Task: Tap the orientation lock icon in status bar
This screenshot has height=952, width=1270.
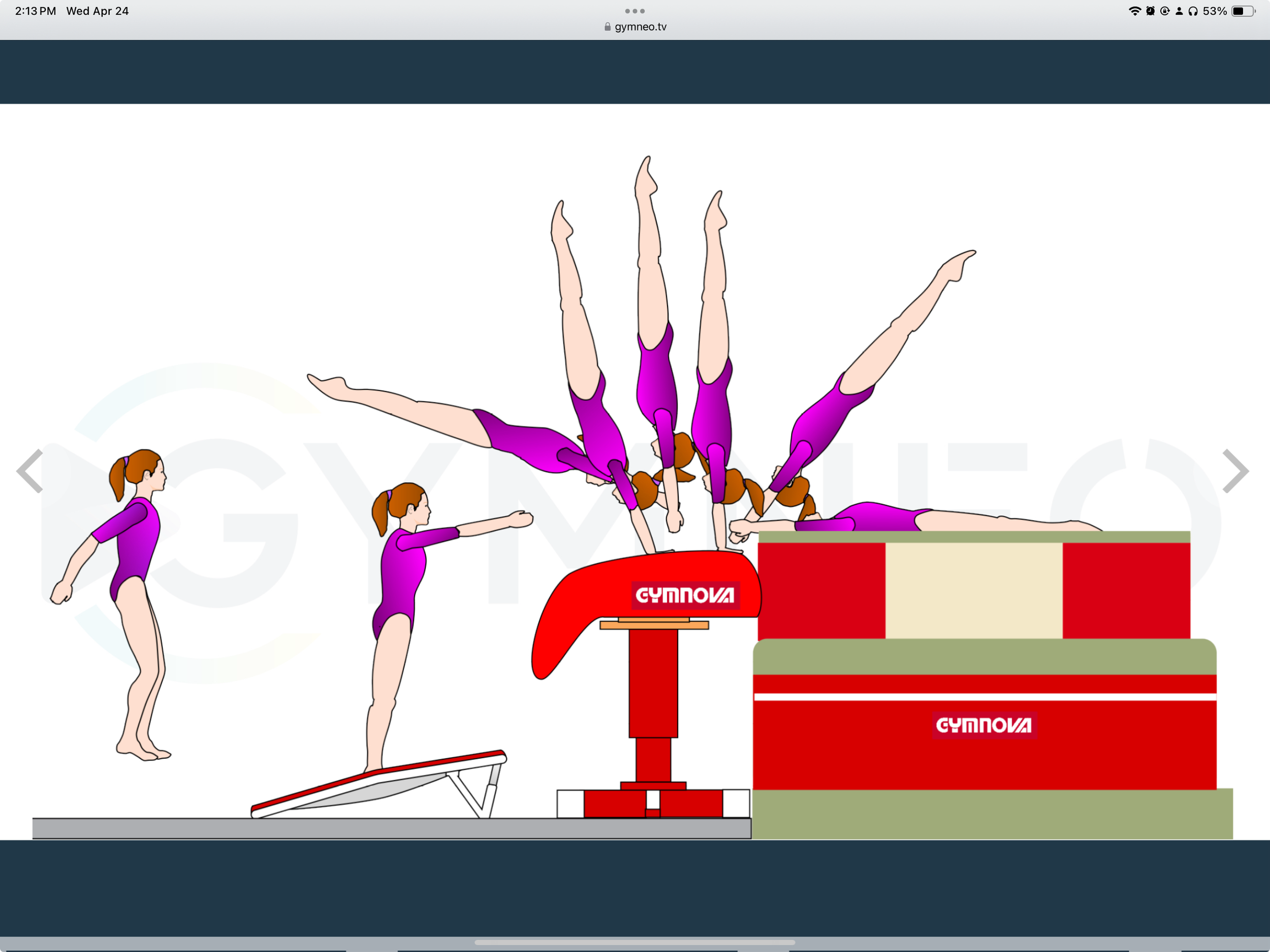Action: click(1165, 10)
